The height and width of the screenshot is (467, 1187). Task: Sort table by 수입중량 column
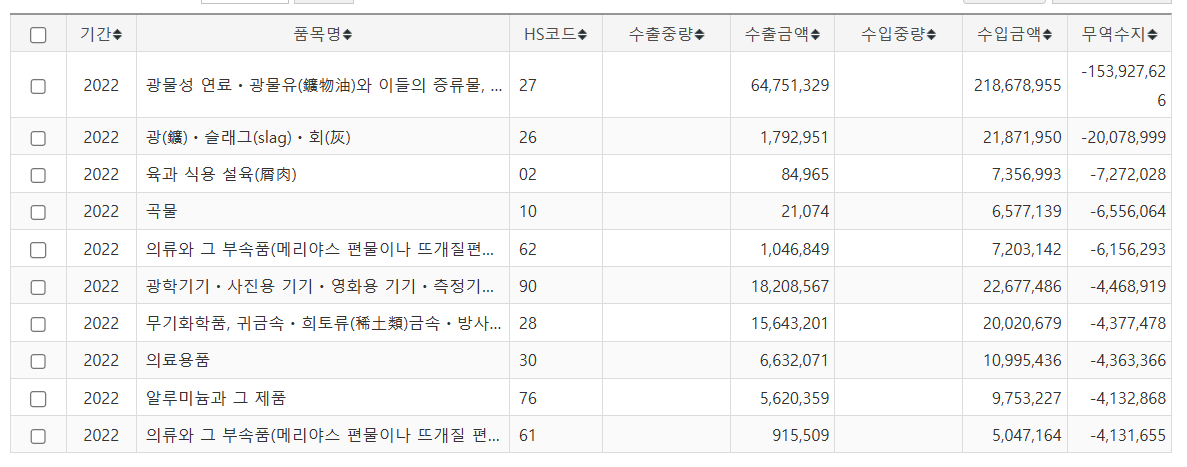(899, 34)
